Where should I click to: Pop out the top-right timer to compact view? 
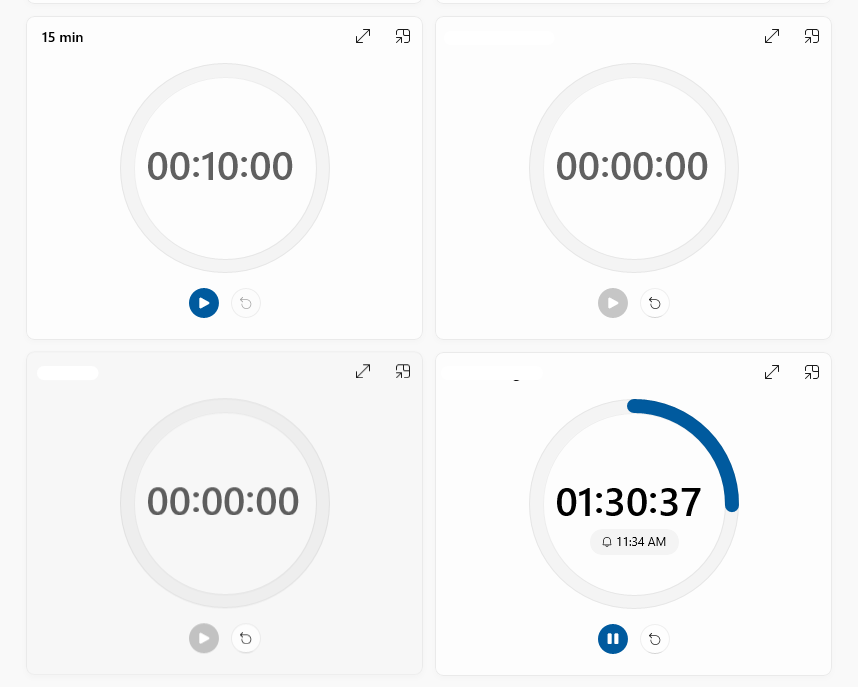coord(812,36)
